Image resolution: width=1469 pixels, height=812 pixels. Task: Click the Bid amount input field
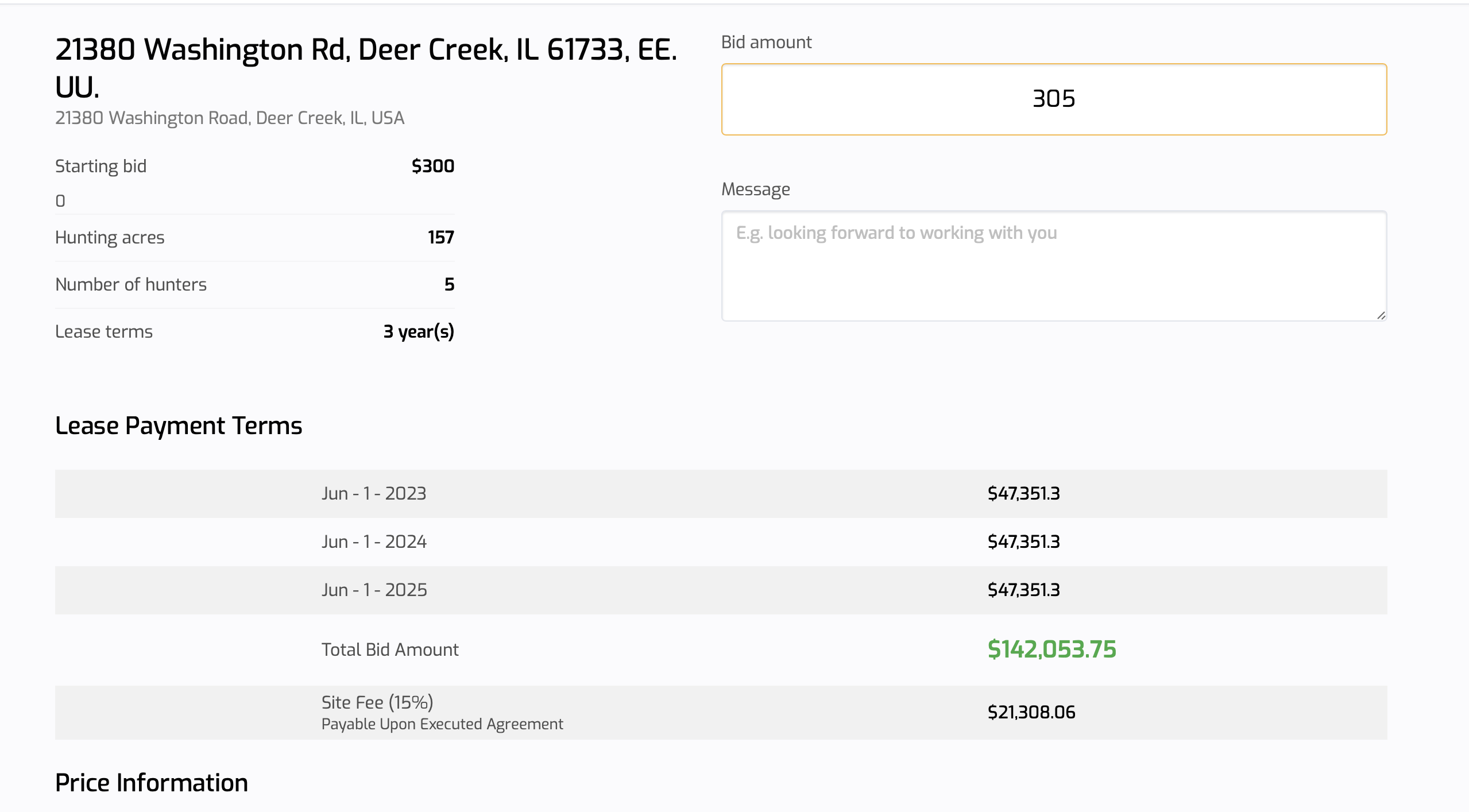[x=1053, y=99]
